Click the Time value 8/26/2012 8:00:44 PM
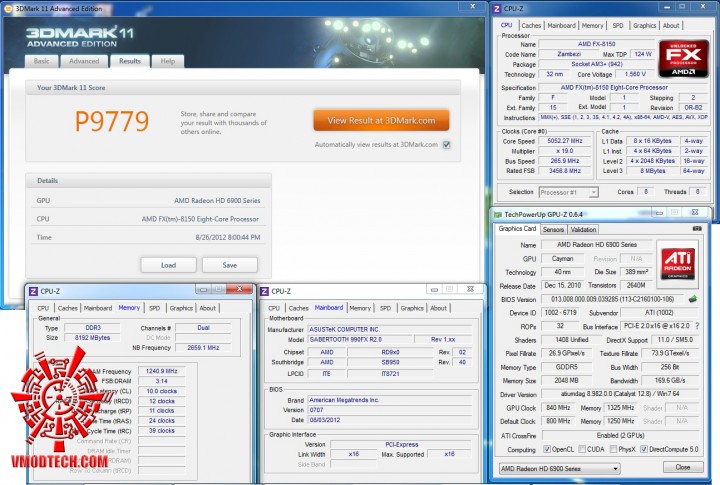 [x=228, y=237]
